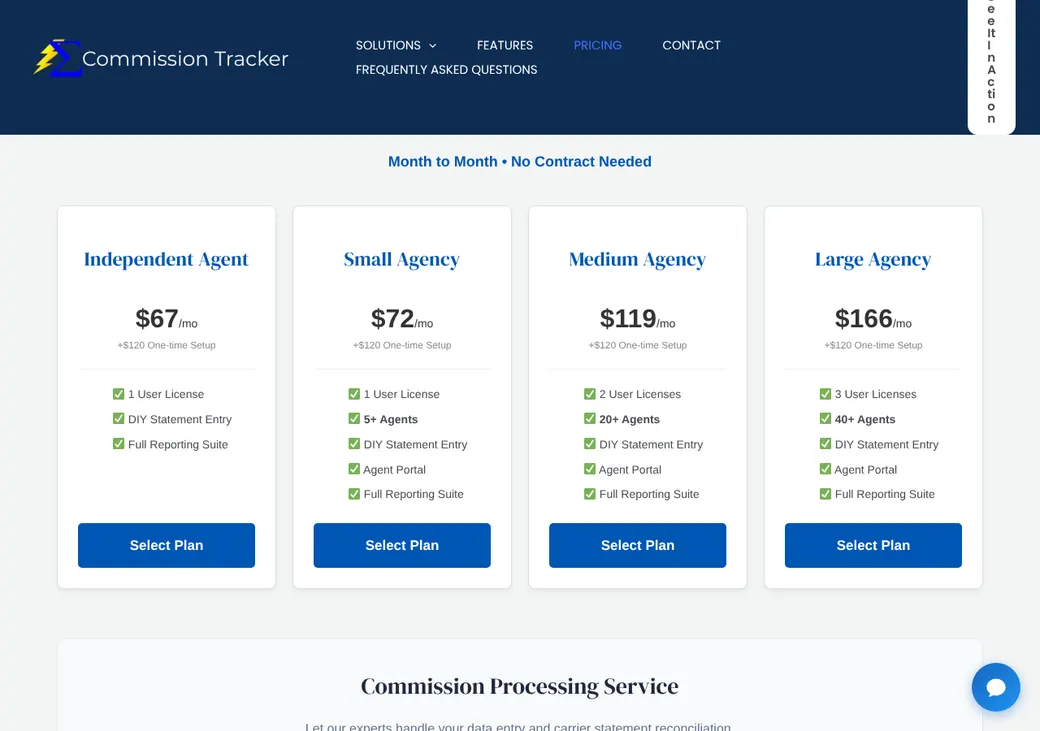Click the 20+ Agents feature text

point(629,419)
